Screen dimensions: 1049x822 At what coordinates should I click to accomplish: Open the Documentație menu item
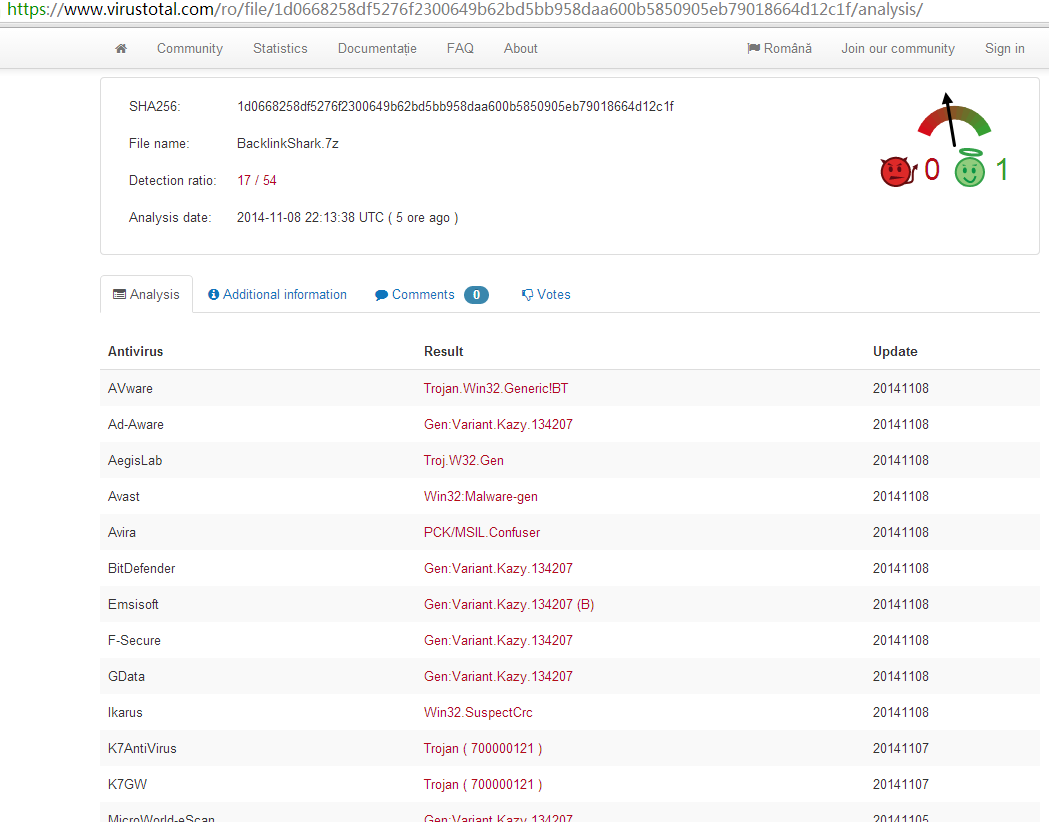click(377, 49)
